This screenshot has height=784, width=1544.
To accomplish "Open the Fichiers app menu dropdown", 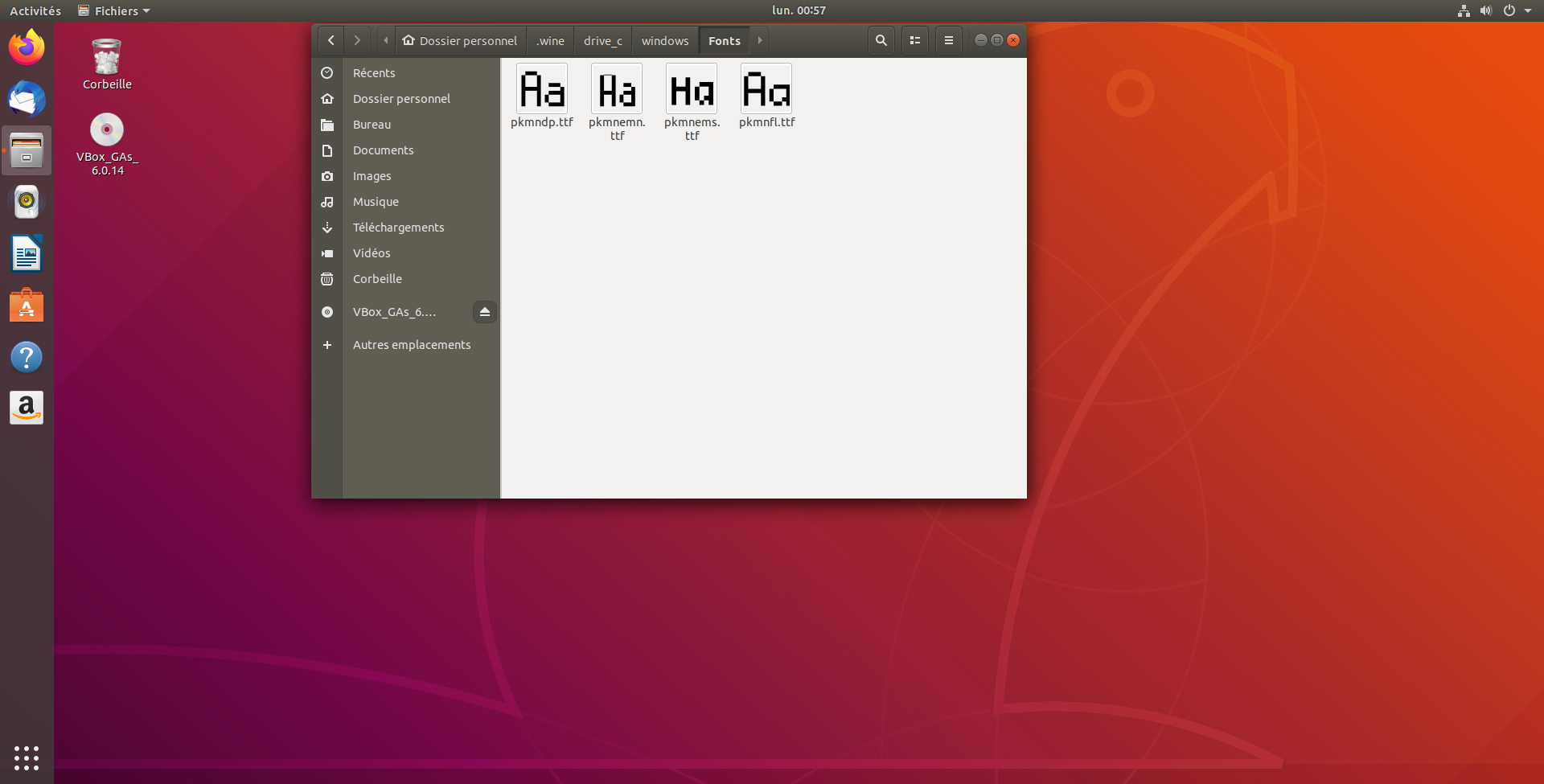I will point(114,10).
